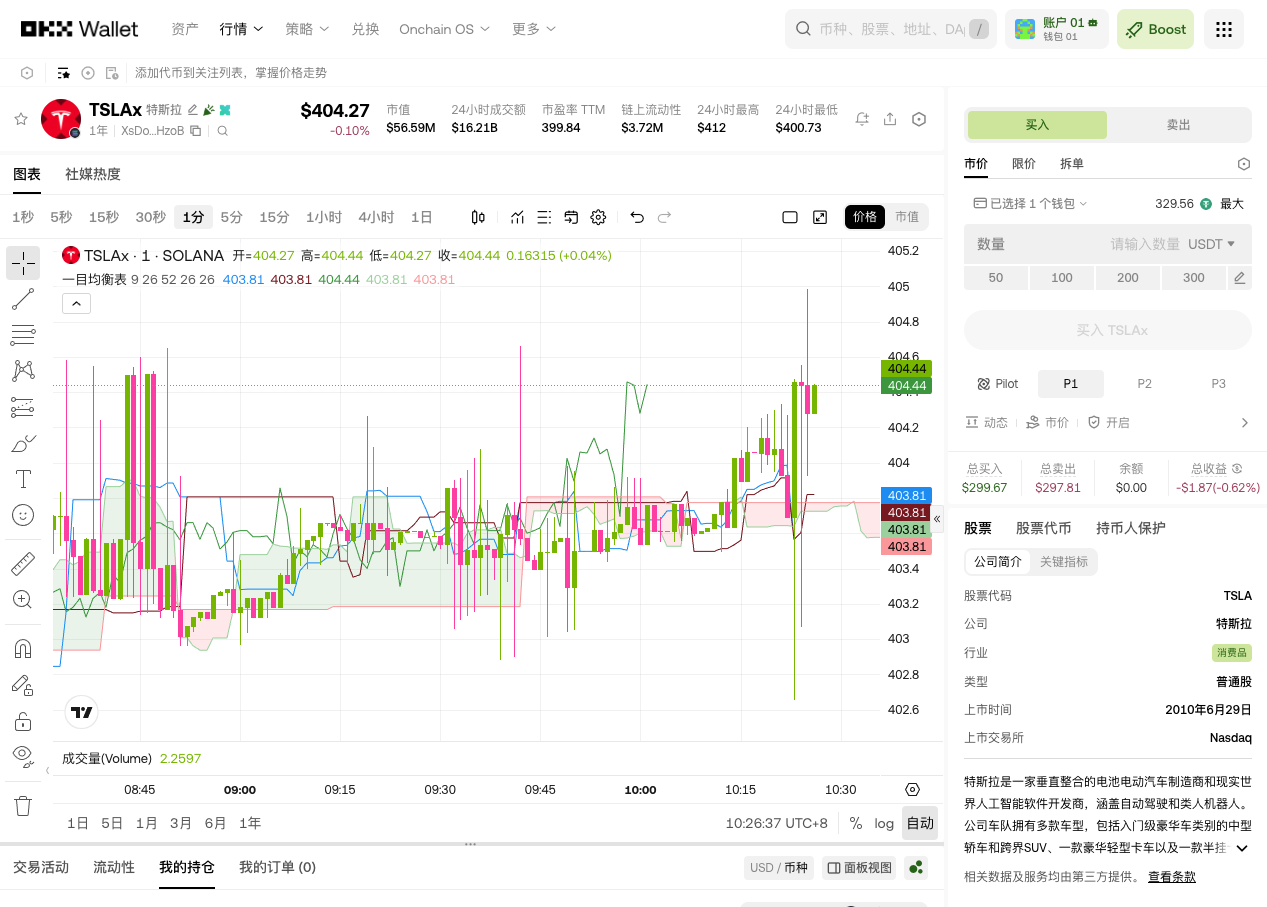Image resolution: width=1267 pixels, height=907 pixels.
Task: Expand the Pilot settings chevron
Action: click(1245, 423)
